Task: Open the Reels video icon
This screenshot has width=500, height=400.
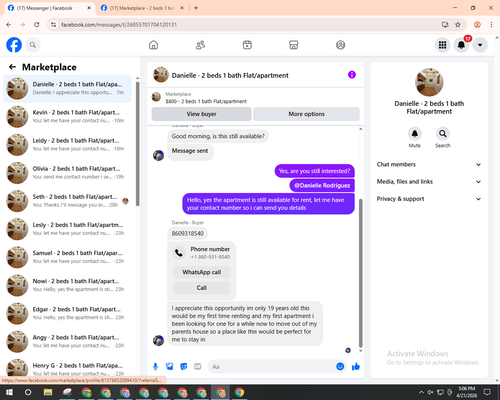Action: point(247,45)
